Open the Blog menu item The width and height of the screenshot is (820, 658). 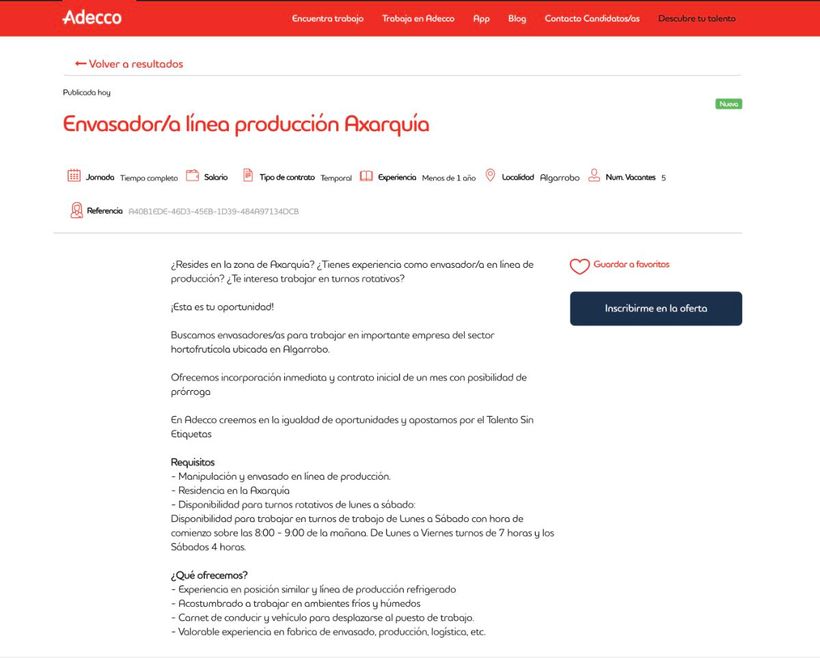(x=517, y=18)
